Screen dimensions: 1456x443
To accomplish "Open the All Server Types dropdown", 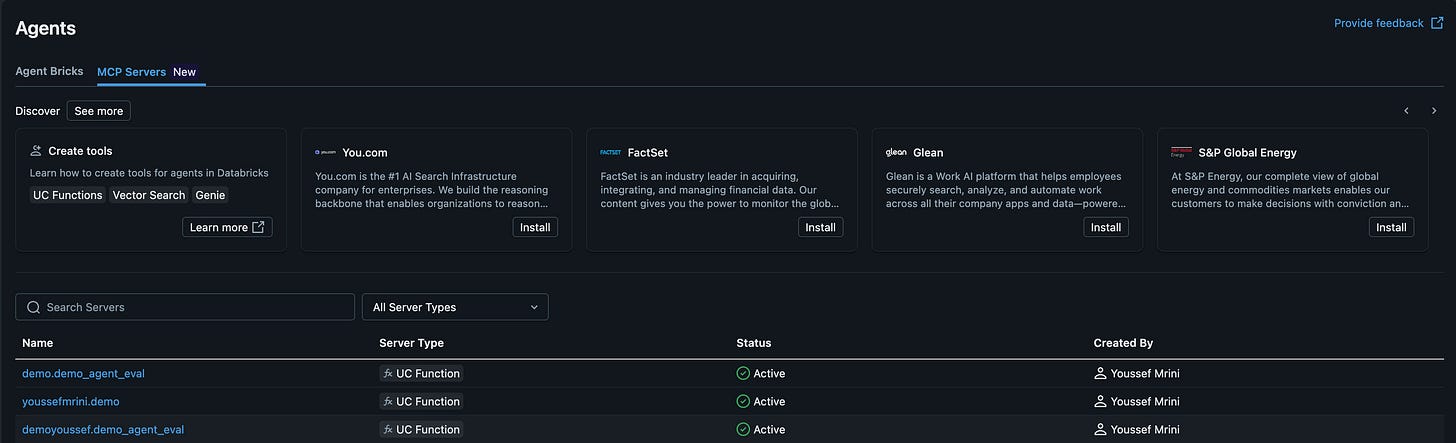I will click(455, 307).
